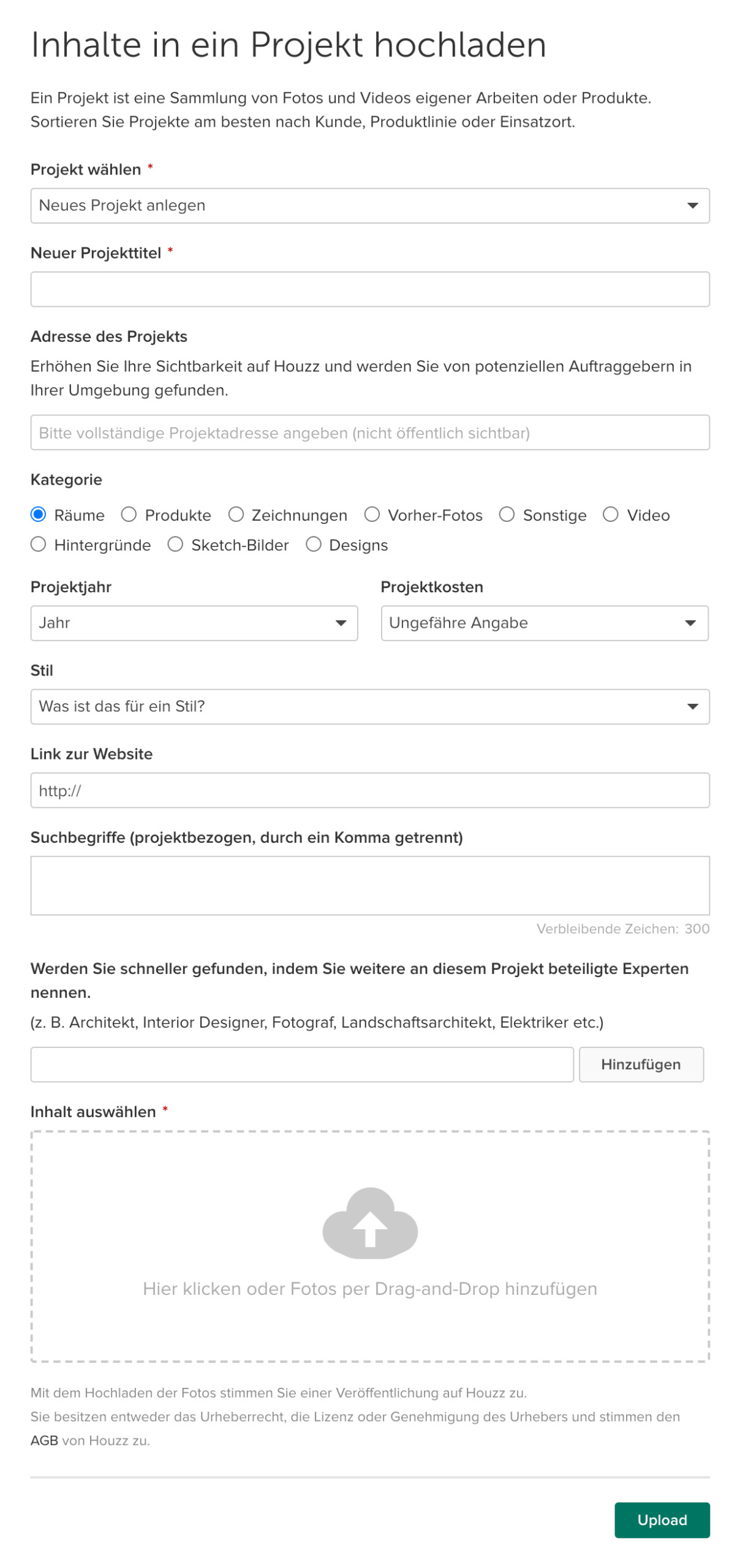Open the Projekt wählen dropdown
The width and height of the screenshot is (740, 1568).
[369, 205]
